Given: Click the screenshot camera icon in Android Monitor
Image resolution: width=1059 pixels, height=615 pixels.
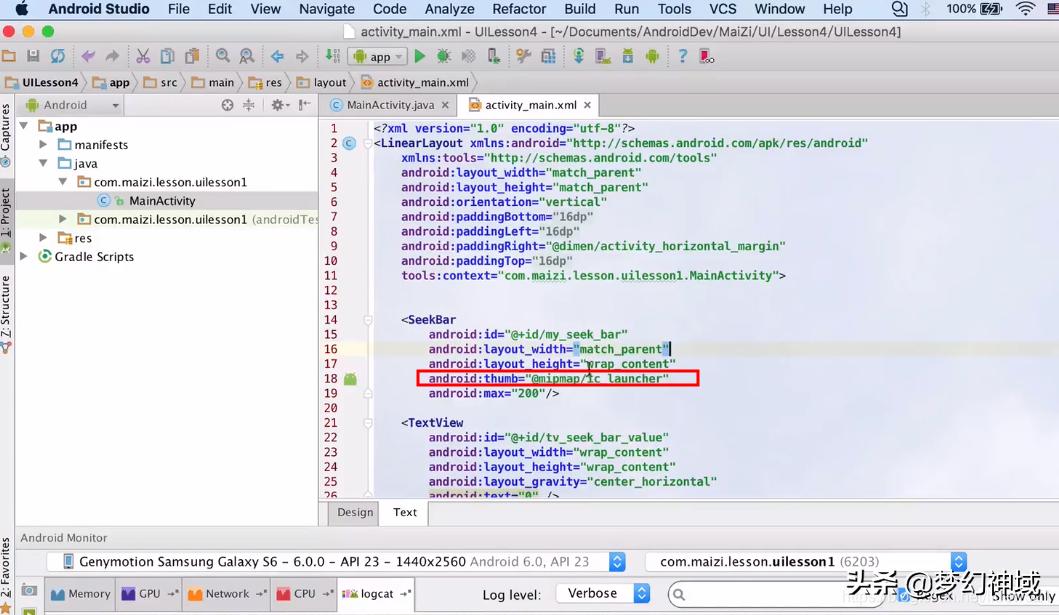Looking at the screenshot, I should click(29, 591).
